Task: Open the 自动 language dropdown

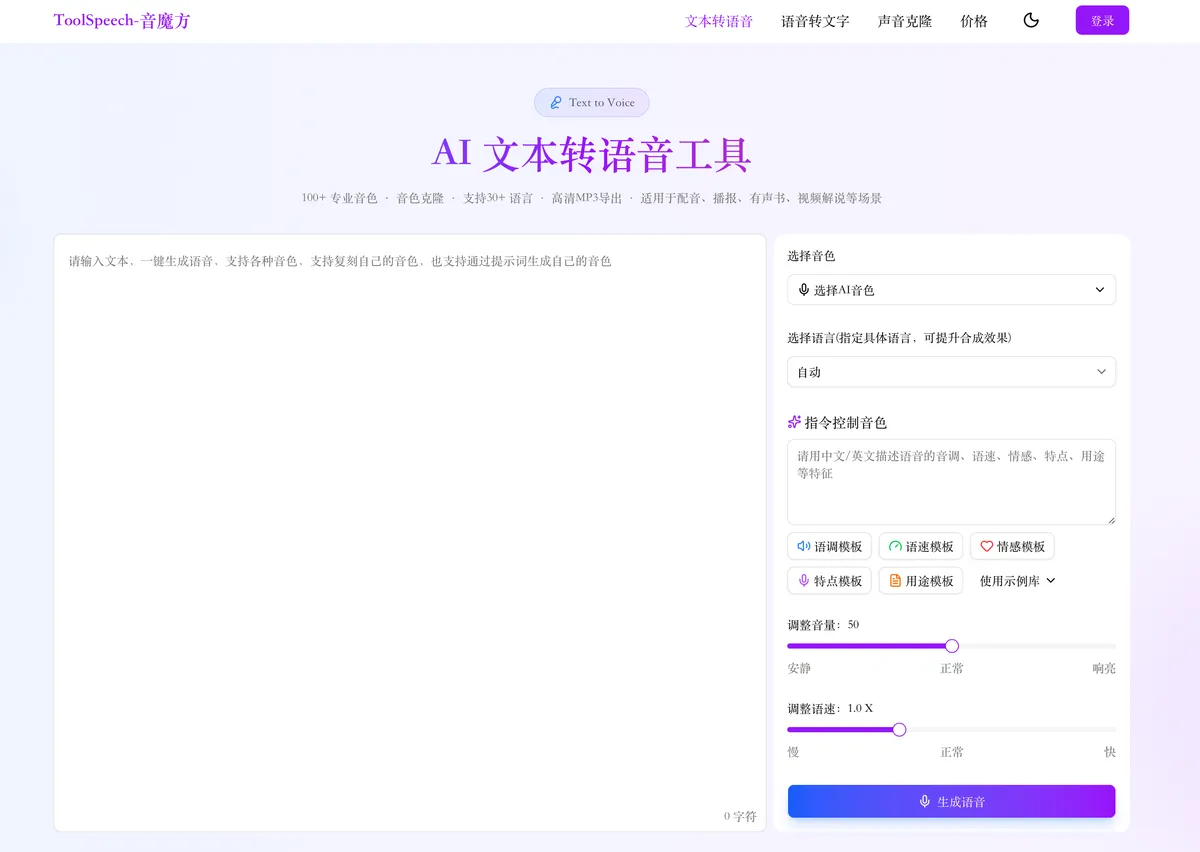Action: [951, 372]
